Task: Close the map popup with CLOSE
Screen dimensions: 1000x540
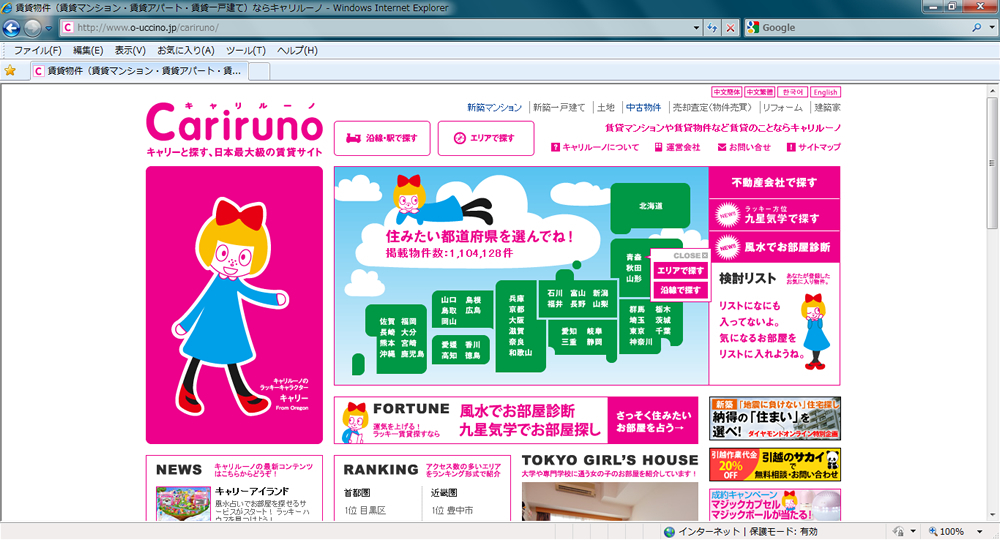Action: [690, 255]
